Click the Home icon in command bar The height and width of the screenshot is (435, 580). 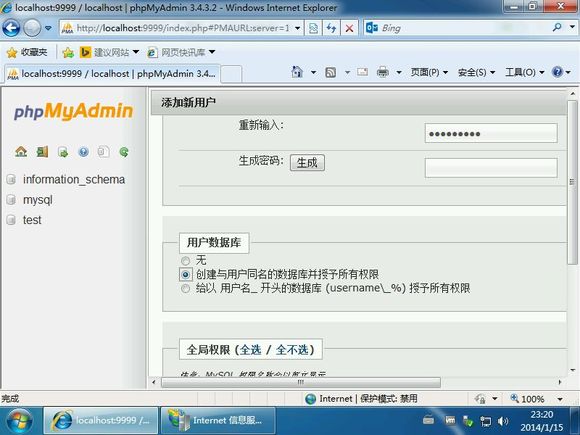pos(297,72)
